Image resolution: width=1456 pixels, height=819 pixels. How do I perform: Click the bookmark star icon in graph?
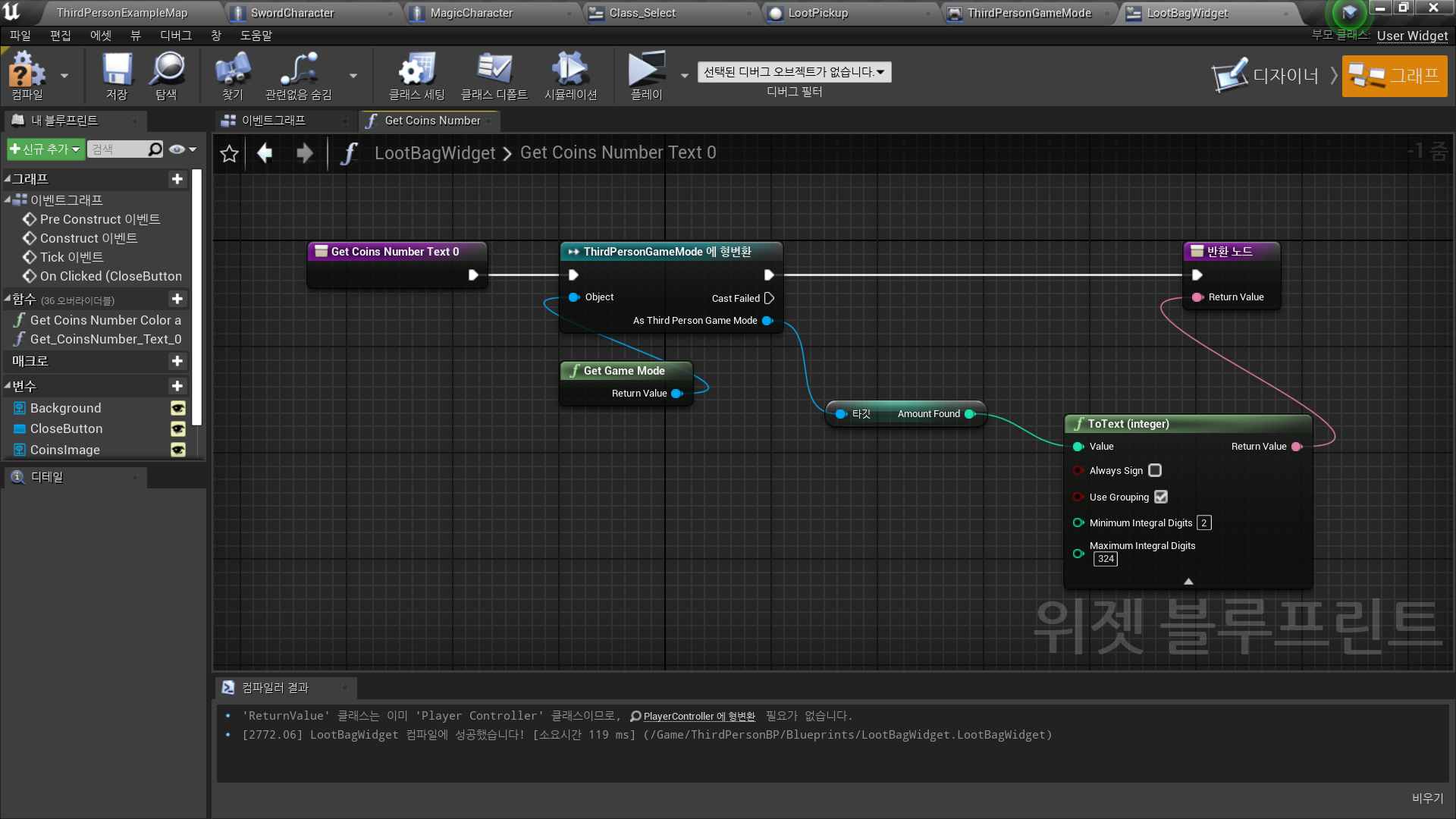click(229, 154)
